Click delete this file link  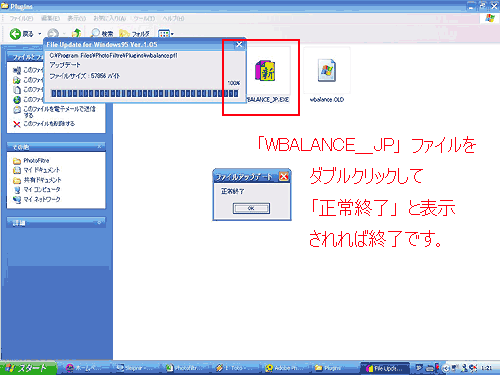coord(49,124)
